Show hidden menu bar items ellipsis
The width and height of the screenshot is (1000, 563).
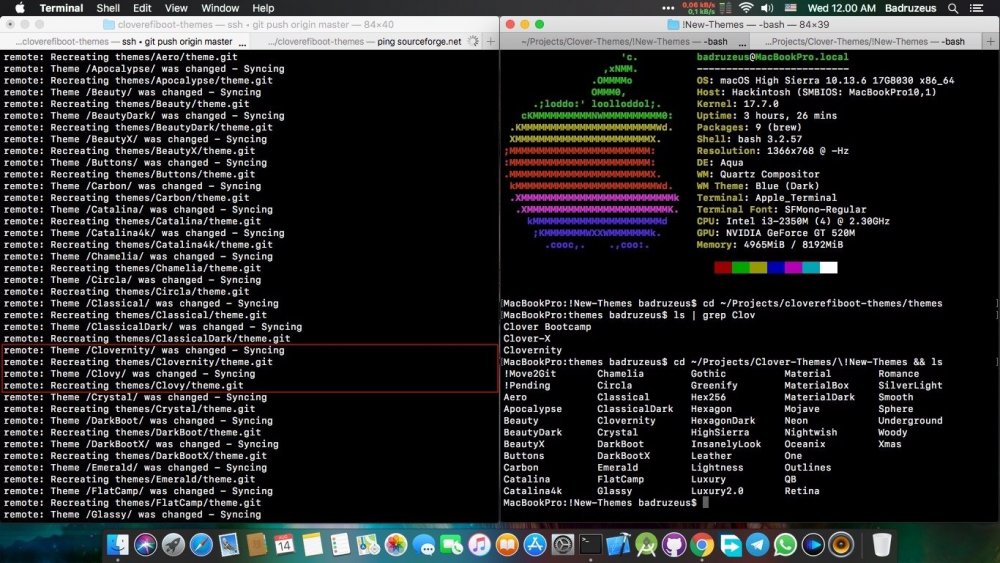(668, 8)
